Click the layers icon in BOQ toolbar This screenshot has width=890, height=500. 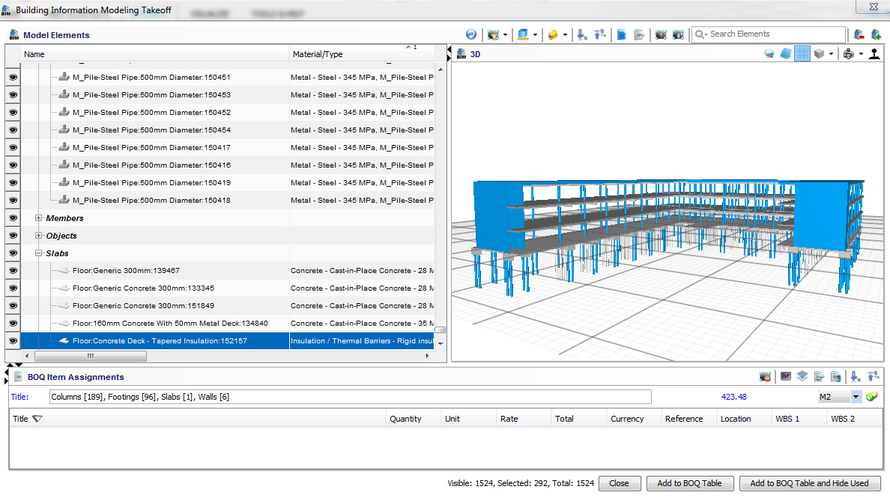(802, 377)
